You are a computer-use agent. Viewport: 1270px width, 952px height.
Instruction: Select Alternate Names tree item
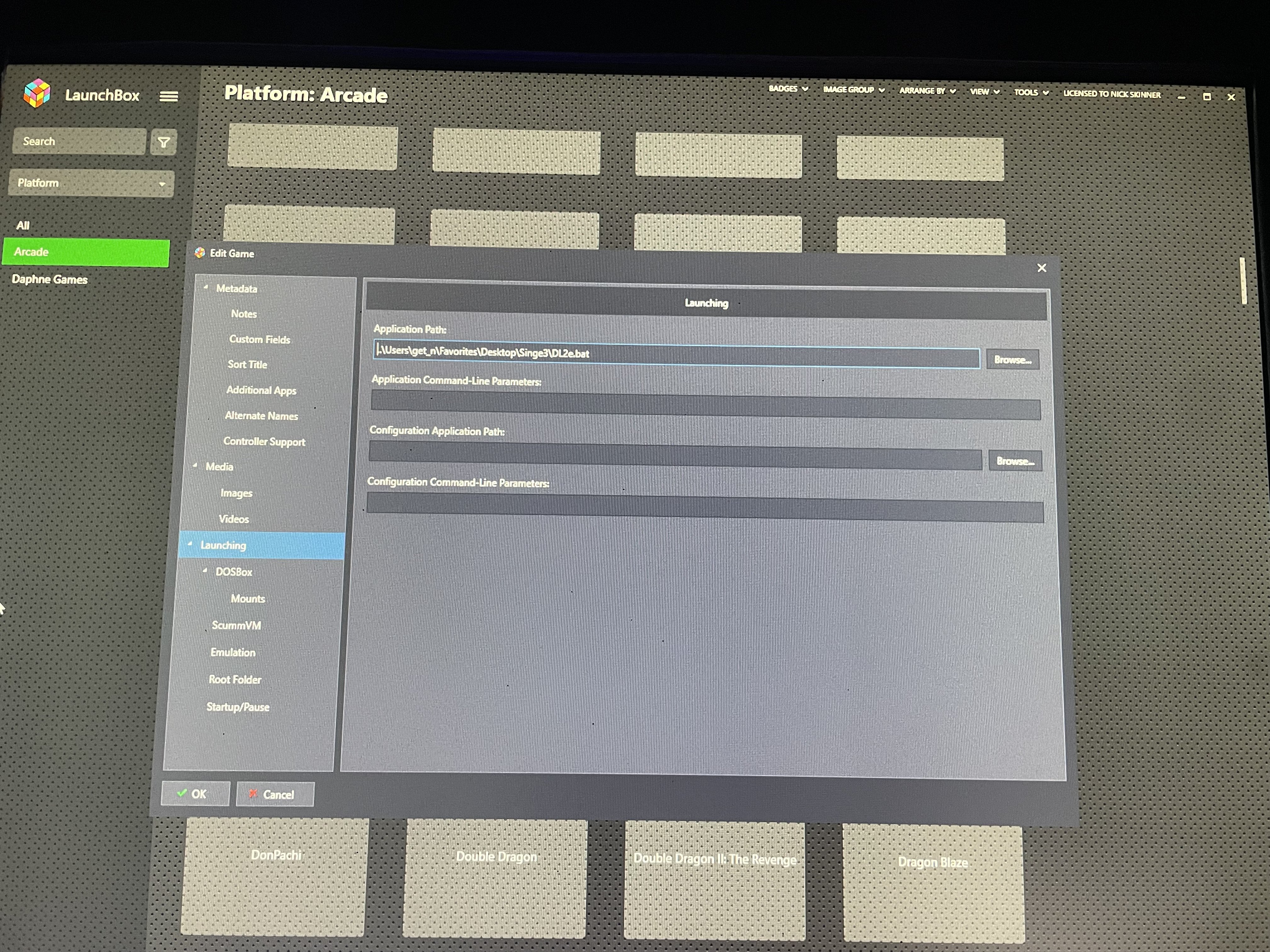coord(261,416)
